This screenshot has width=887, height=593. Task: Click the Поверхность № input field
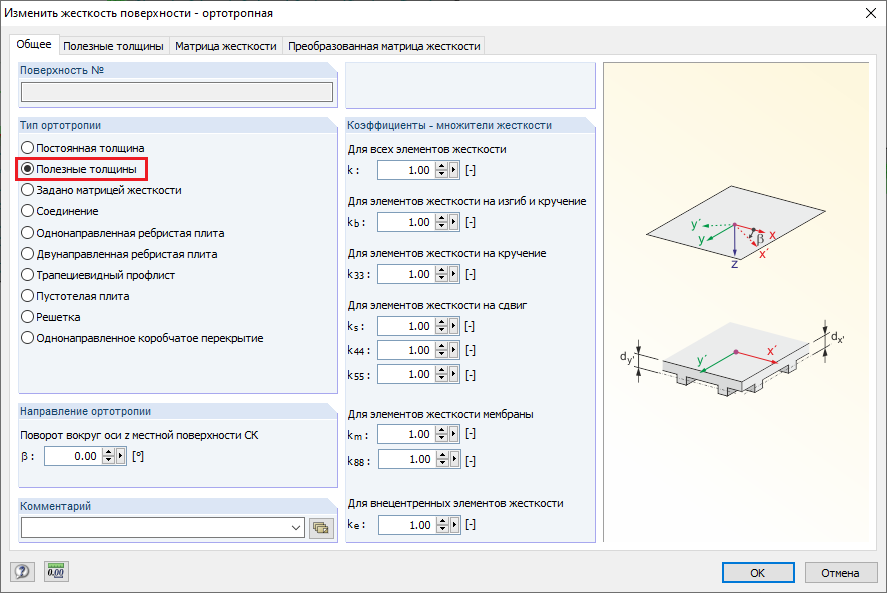[x=177, y=92]
